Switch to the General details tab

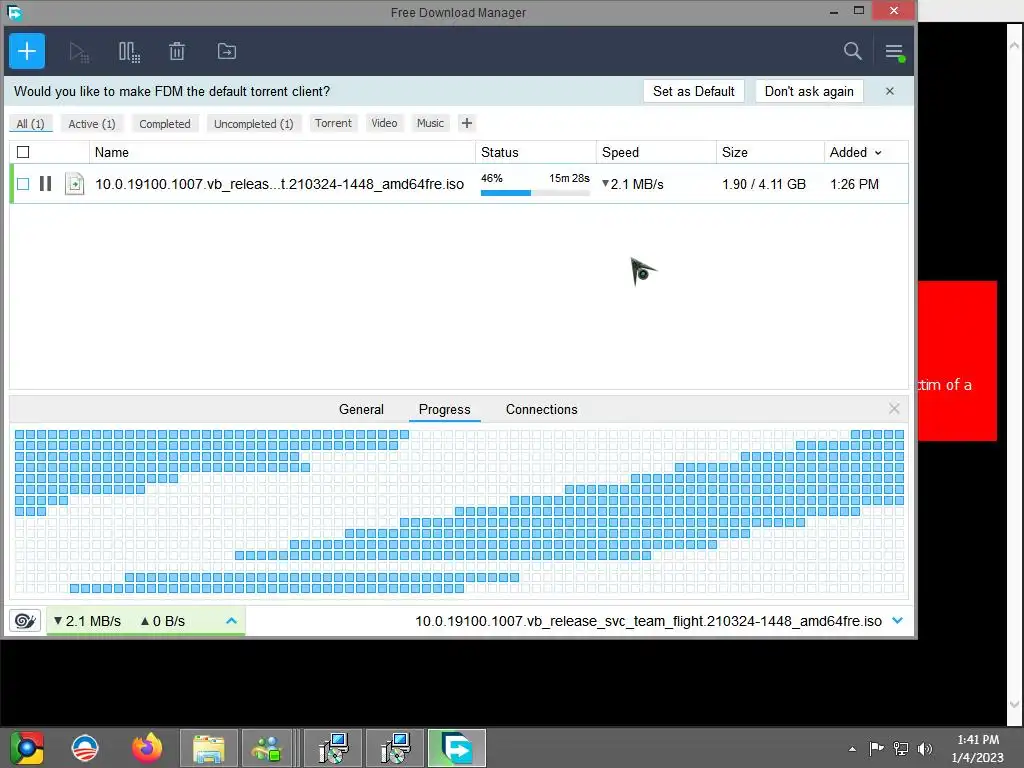(361, 409)
